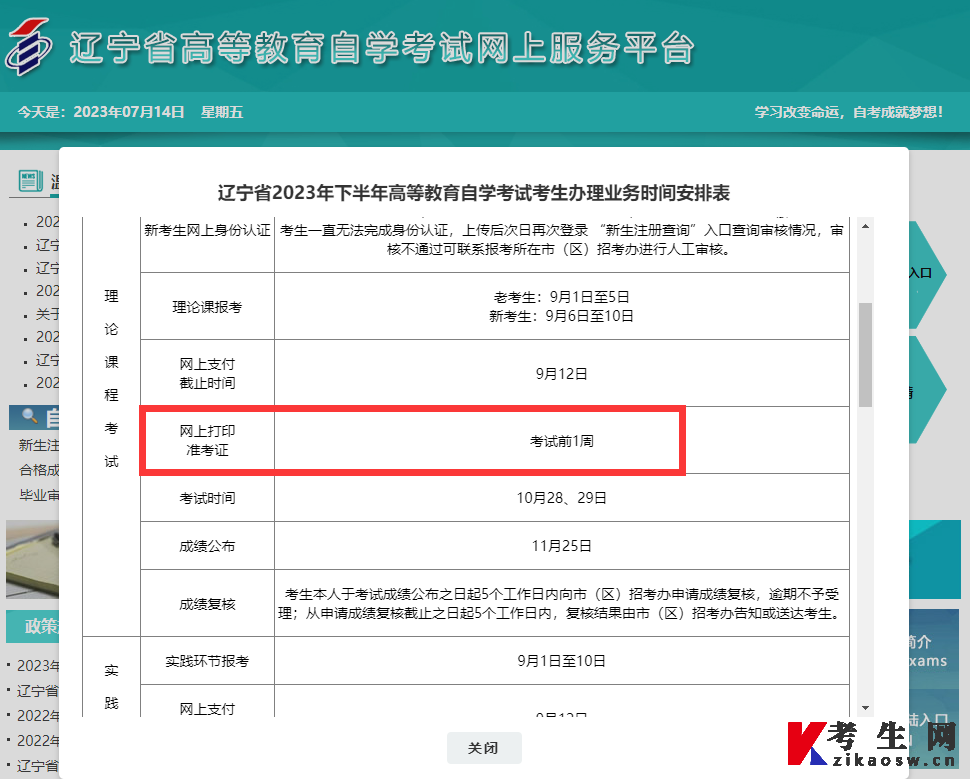Open the 合格成 link in the left sidebar
This screenshot has height=779, width=970.
point(38,470)
